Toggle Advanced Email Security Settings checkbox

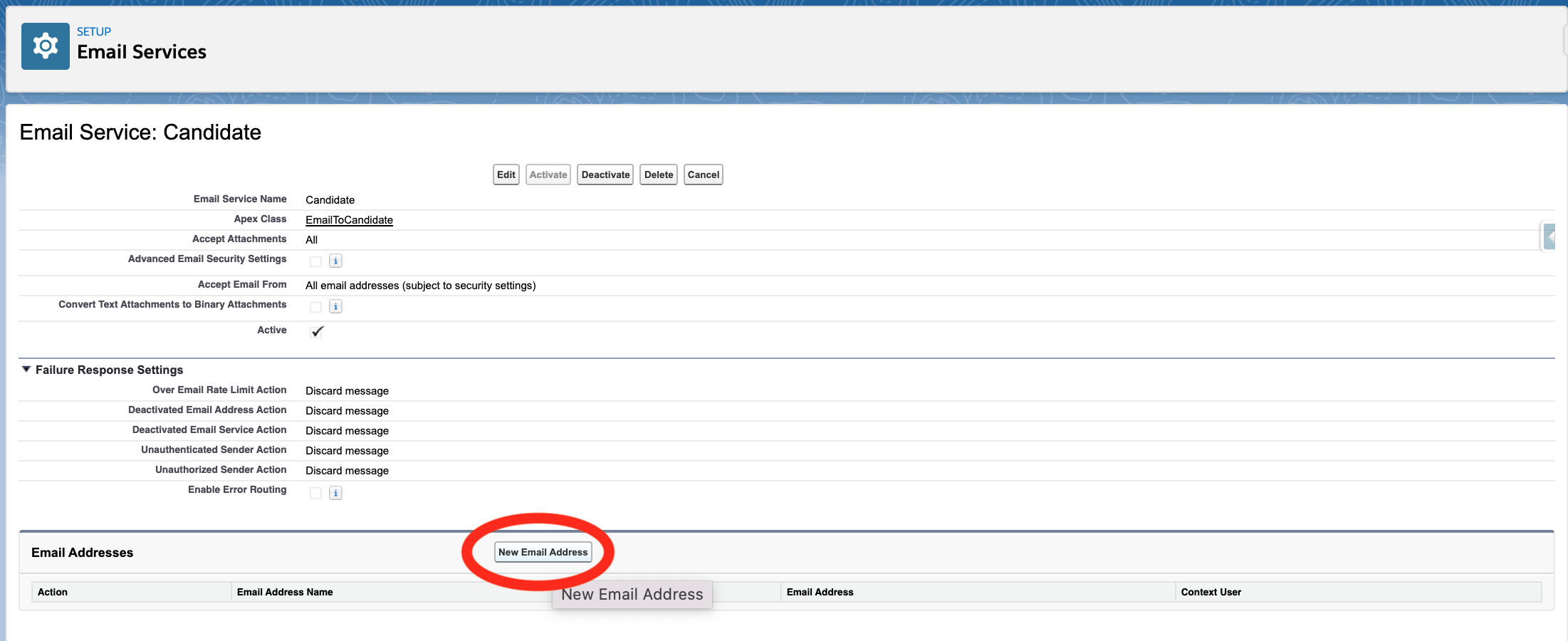[x=315, y=261]
